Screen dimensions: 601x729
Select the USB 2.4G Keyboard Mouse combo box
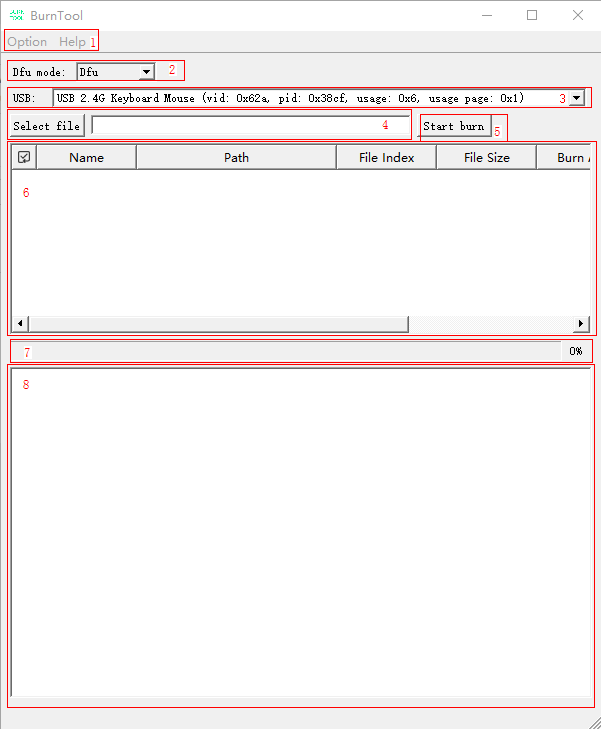click(x=310, y=98)
